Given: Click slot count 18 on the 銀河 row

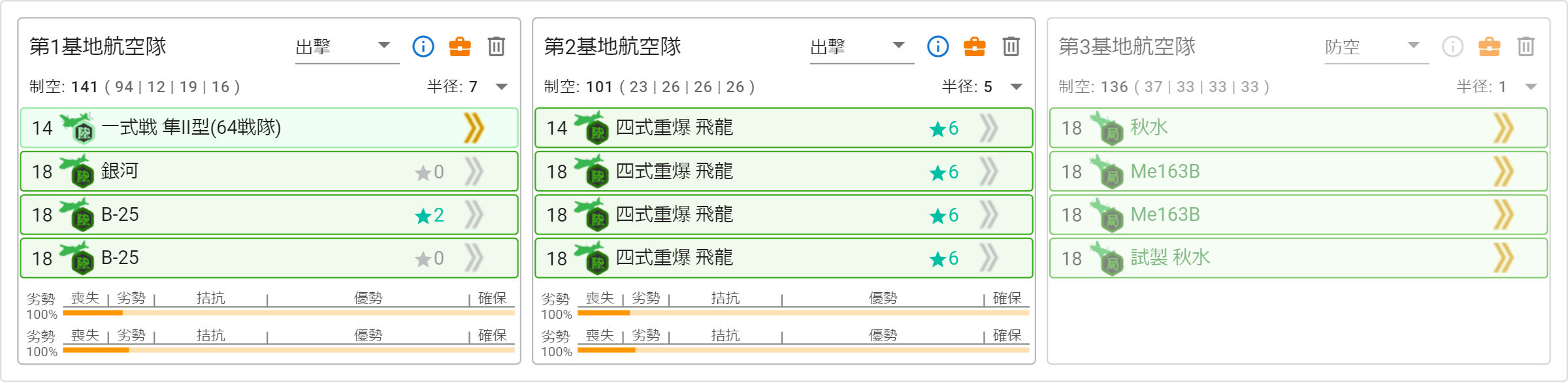Looking at the screenshot, I should tap(42, 172).
